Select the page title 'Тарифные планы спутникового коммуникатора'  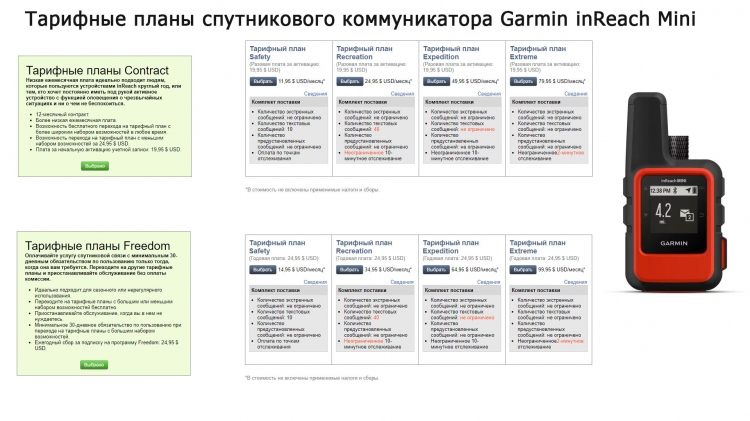pos(259,19)
